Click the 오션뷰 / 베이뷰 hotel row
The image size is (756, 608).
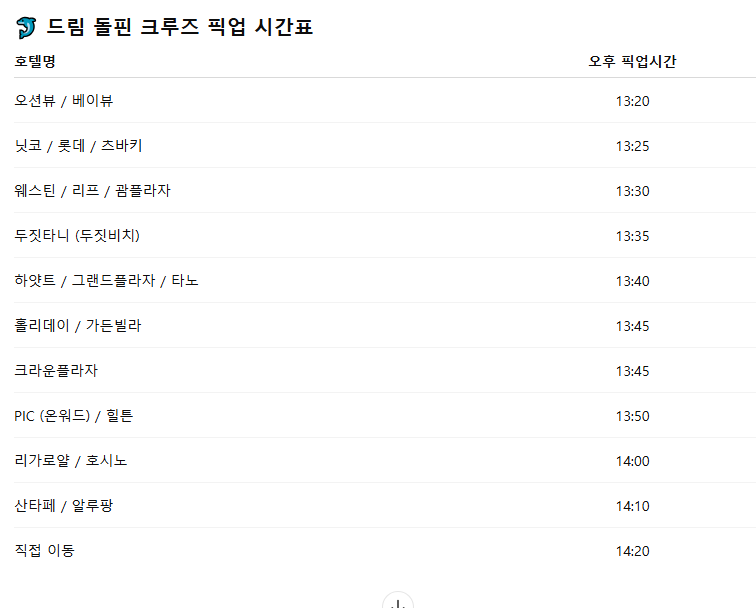[71, 101]
